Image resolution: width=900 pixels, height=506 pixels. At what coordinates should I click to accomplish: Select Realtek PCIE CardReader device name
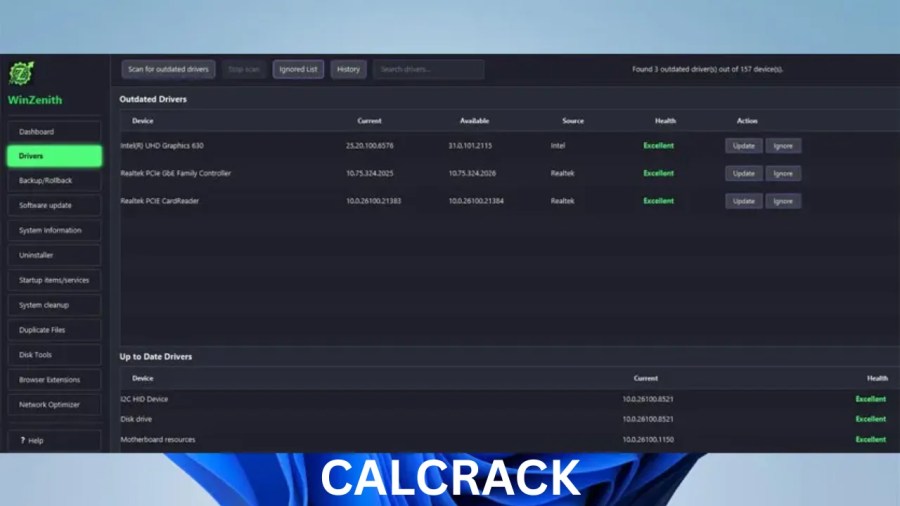(x=160, y=201)
